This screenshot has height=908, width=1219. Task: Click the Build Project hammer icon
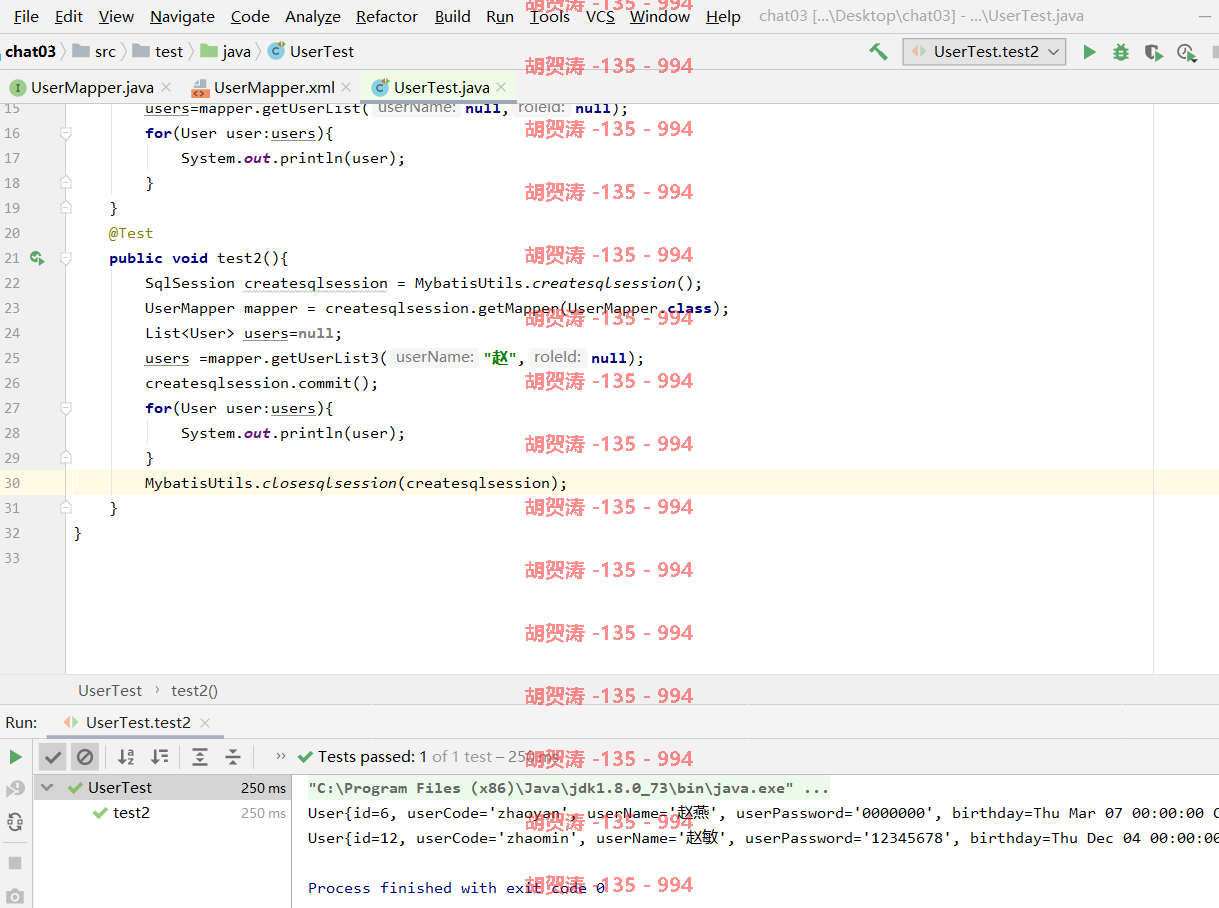[x=878, y=51]
